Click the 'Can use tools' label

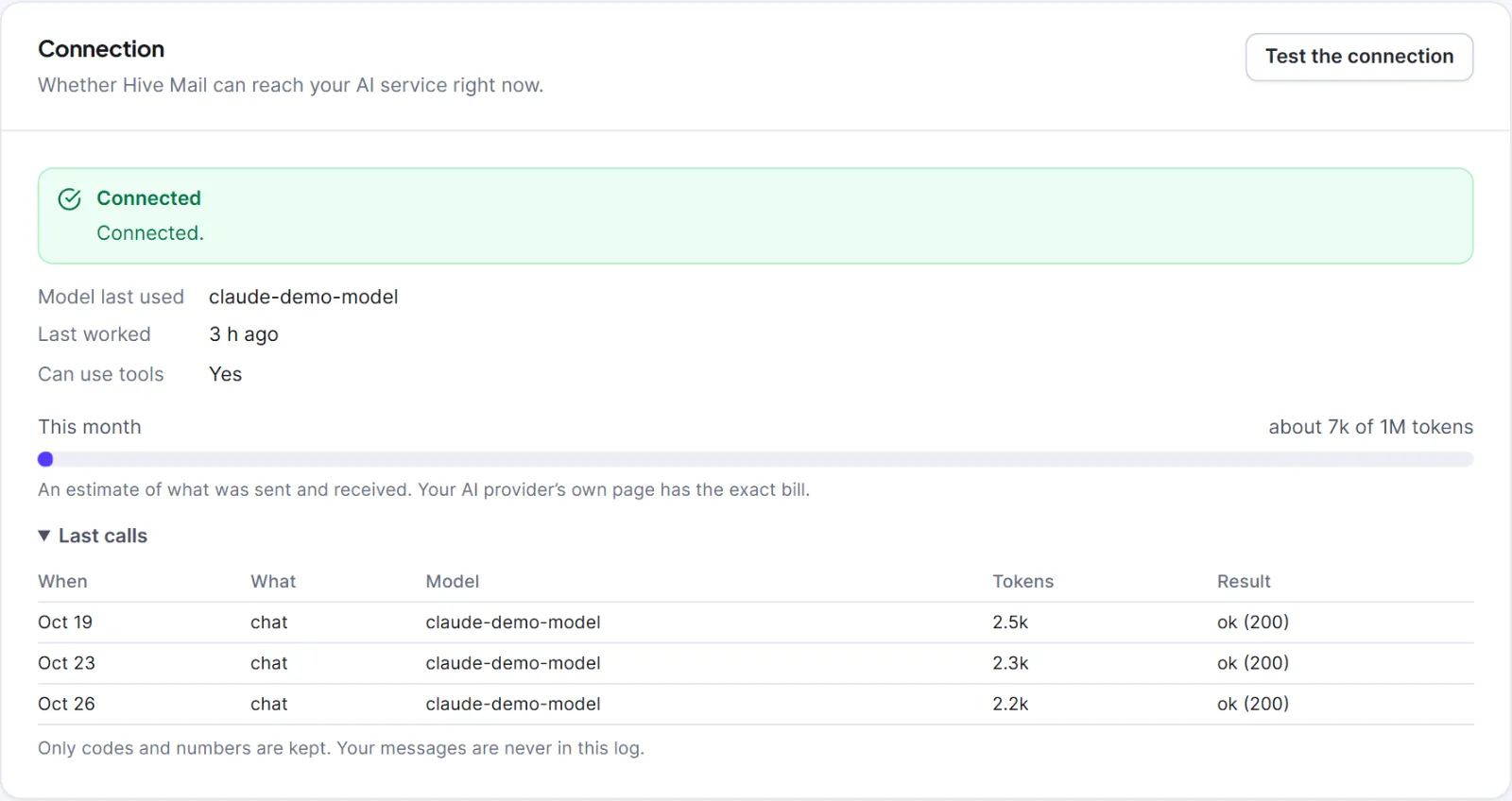(101, 374)
